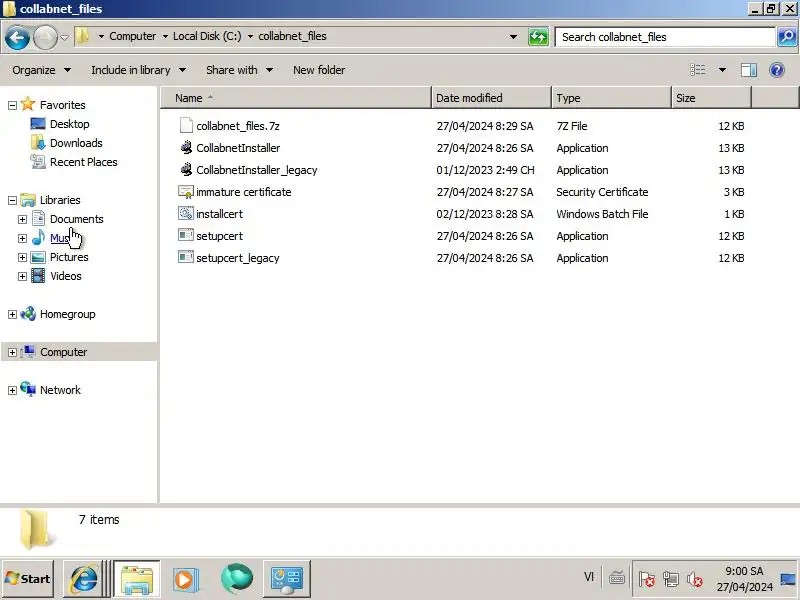Toggle the preview pane icon

(x=748, y=70)
